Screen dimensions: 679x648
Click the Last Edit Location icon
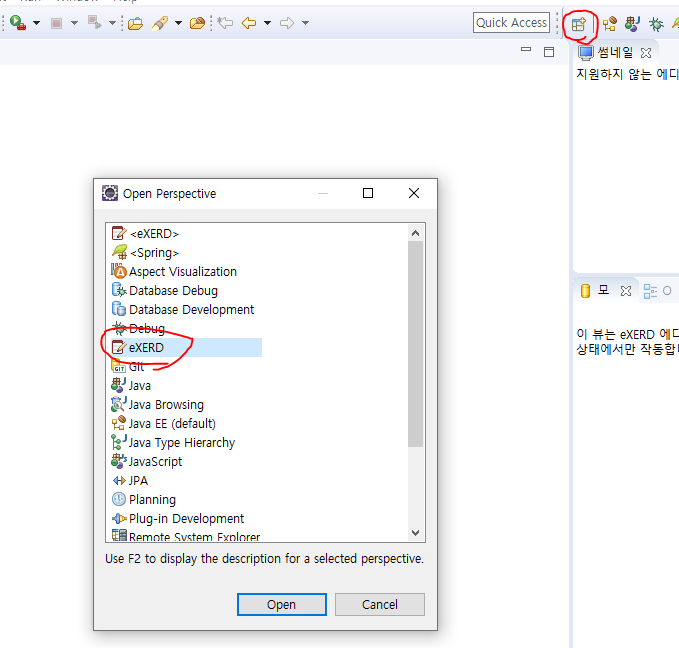225,23
